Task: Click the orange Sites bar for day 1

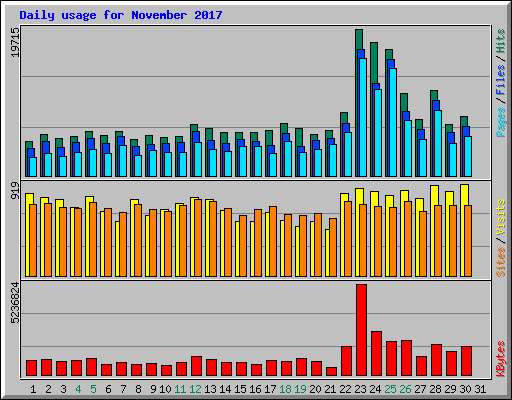Action: click(x=33, y=240)
